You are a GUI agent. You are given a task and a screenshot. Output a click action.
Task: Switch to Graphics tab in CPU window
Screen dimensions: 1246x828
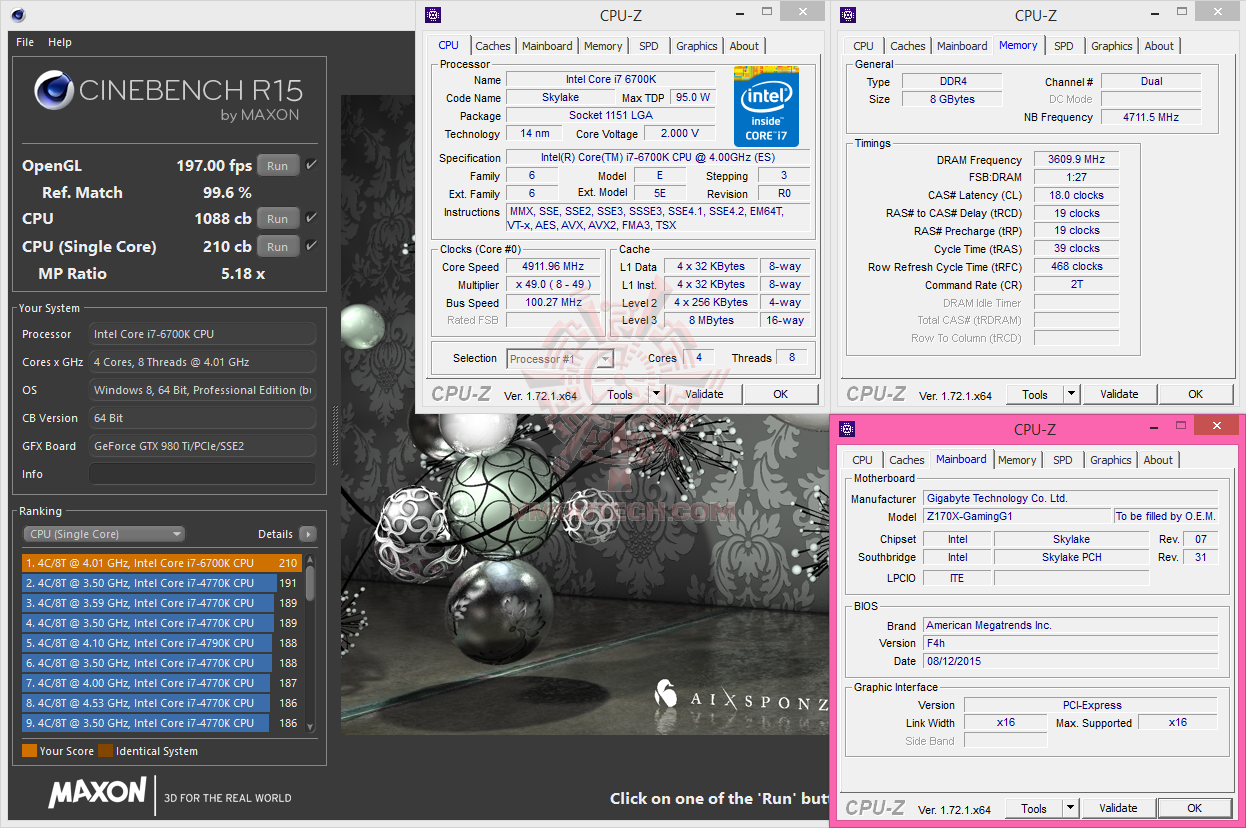point(697,46)
